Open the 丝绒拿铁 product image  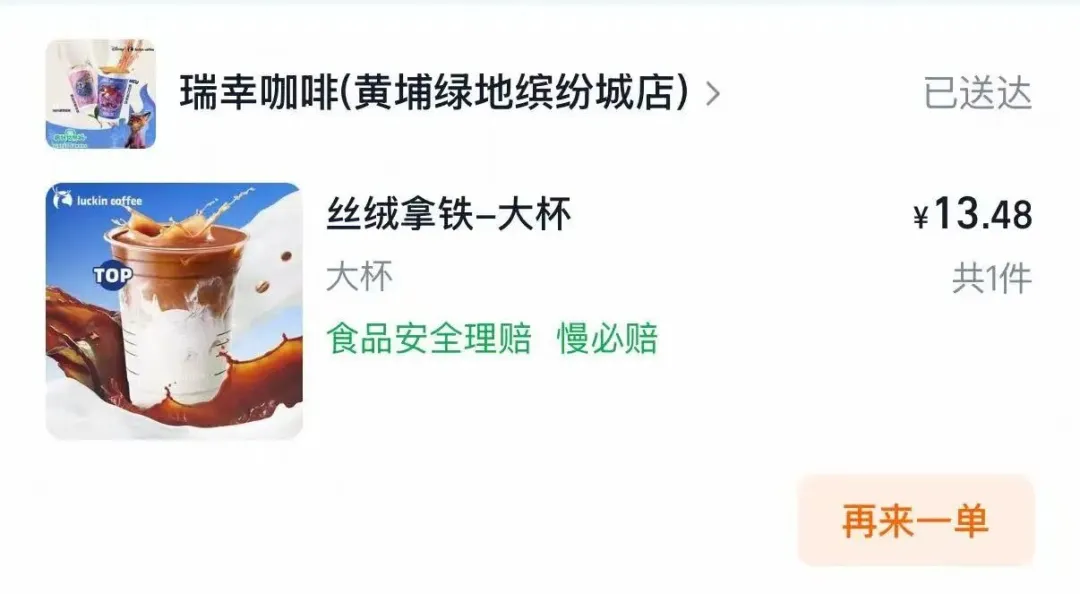click(174, 311)
